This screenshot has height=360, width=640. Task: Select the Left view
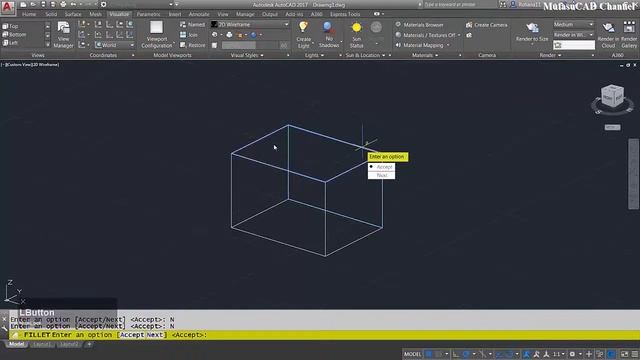[x=10, y=43]
